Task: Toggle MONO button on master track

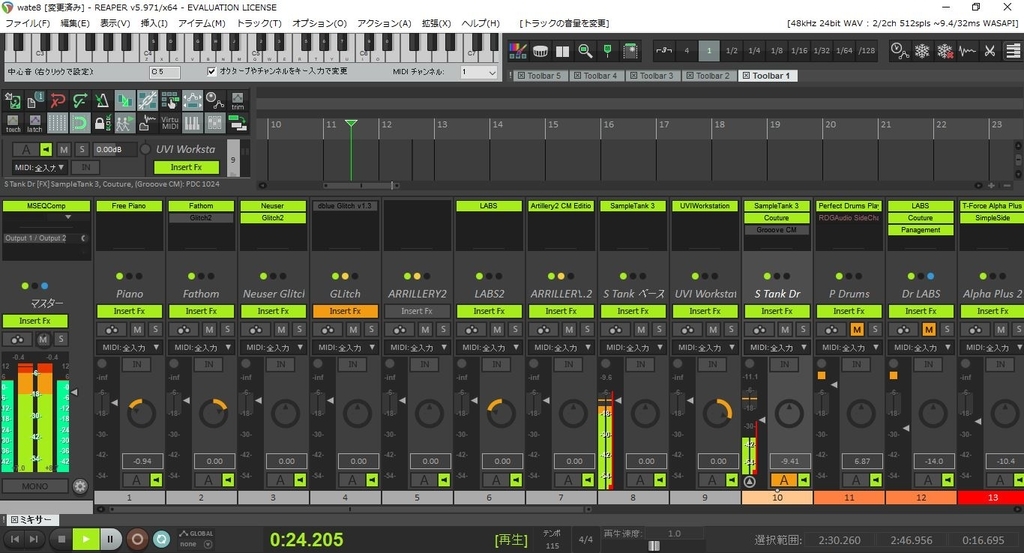Action: point(35,486)
